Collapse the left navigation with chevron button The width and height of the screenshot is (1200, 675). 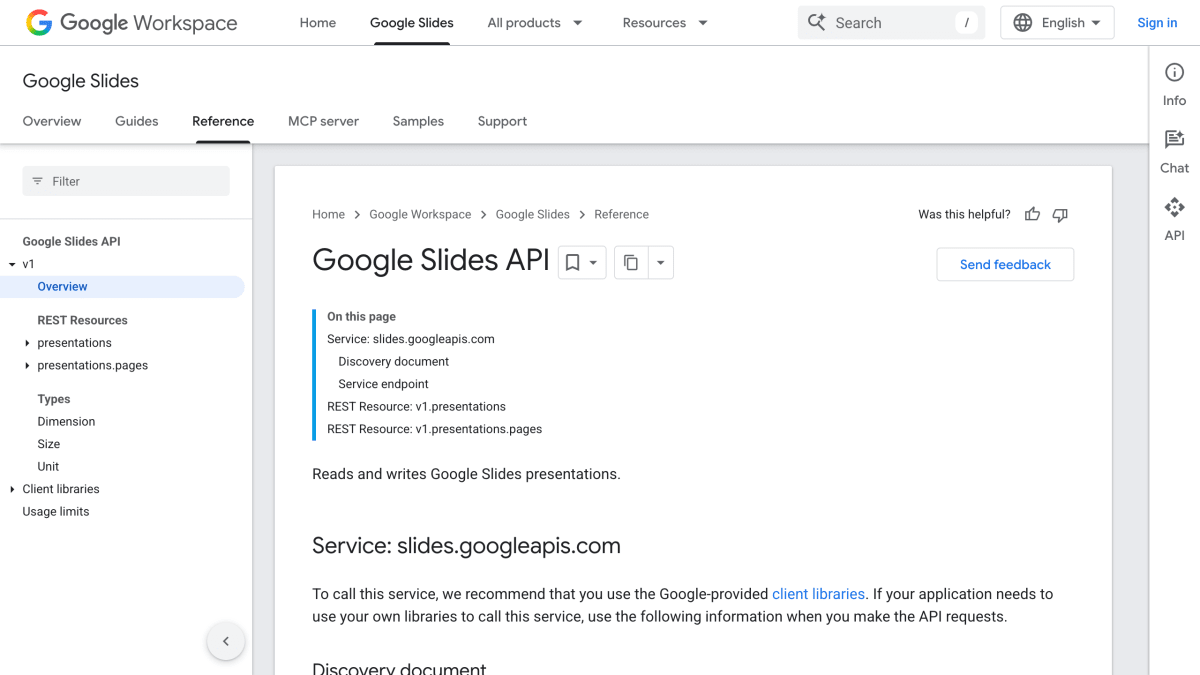[226, 641]
